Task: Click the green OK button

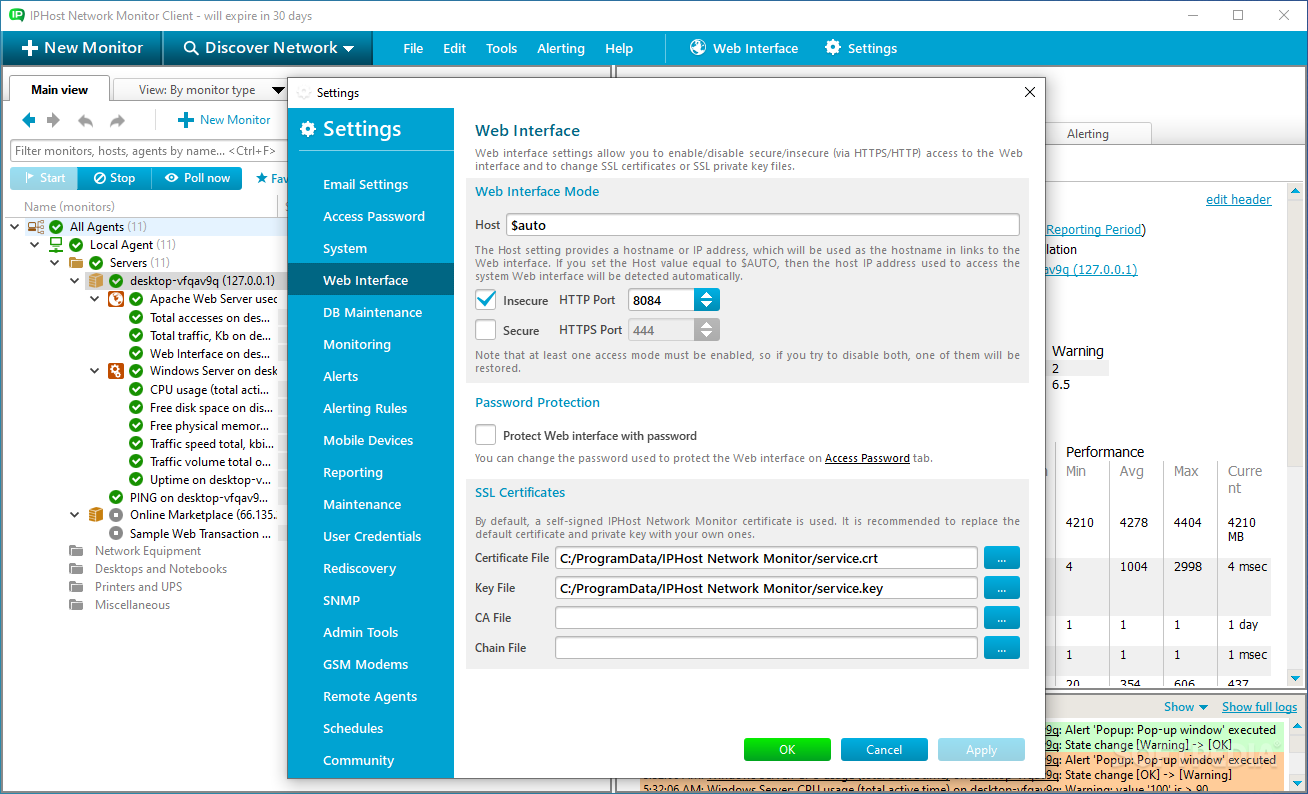Action: pyautogui.click(x=787, y=750)
